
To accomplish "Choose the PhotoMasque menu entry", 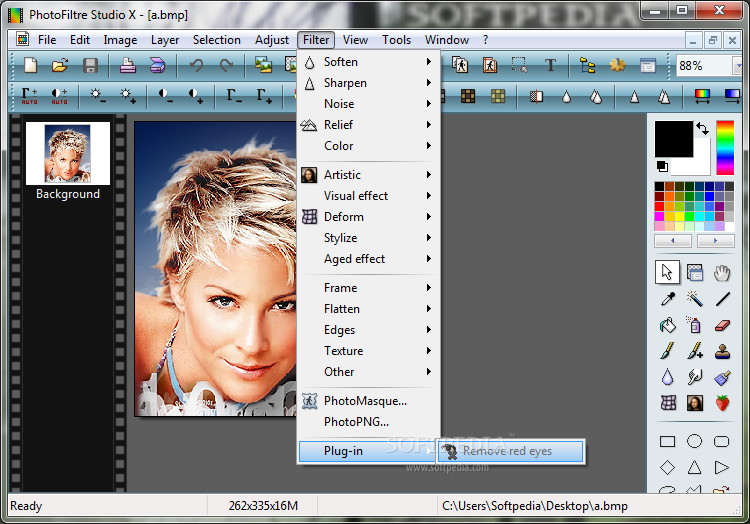I will coord(368,401).
